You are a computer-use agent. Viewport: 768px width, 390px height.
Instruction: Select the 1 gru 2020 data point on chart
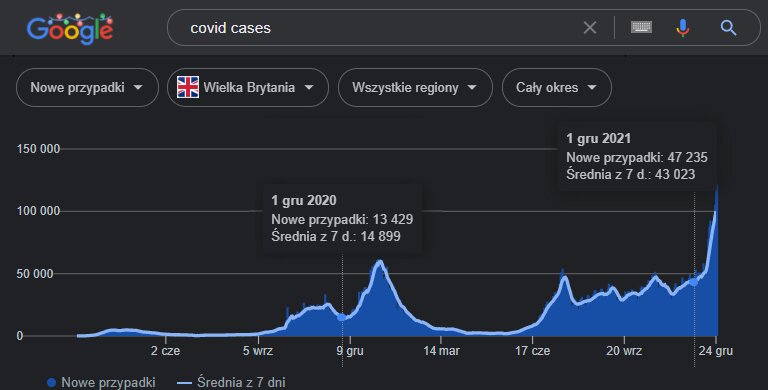[342, 317]
